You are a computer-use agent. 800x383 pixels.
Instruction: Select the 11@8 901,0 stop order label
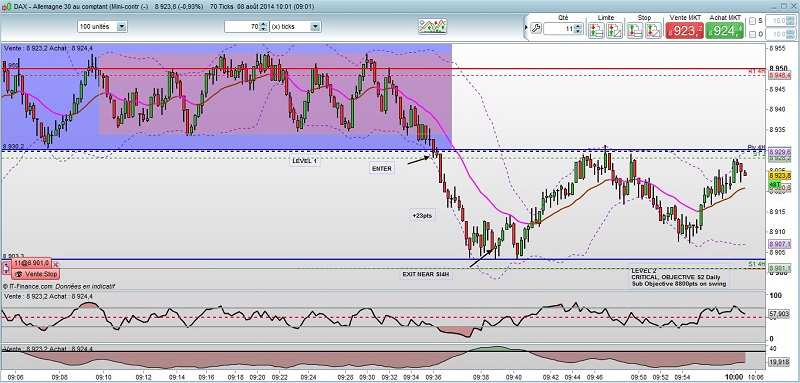pyautogui.click(x=32, y=263)
